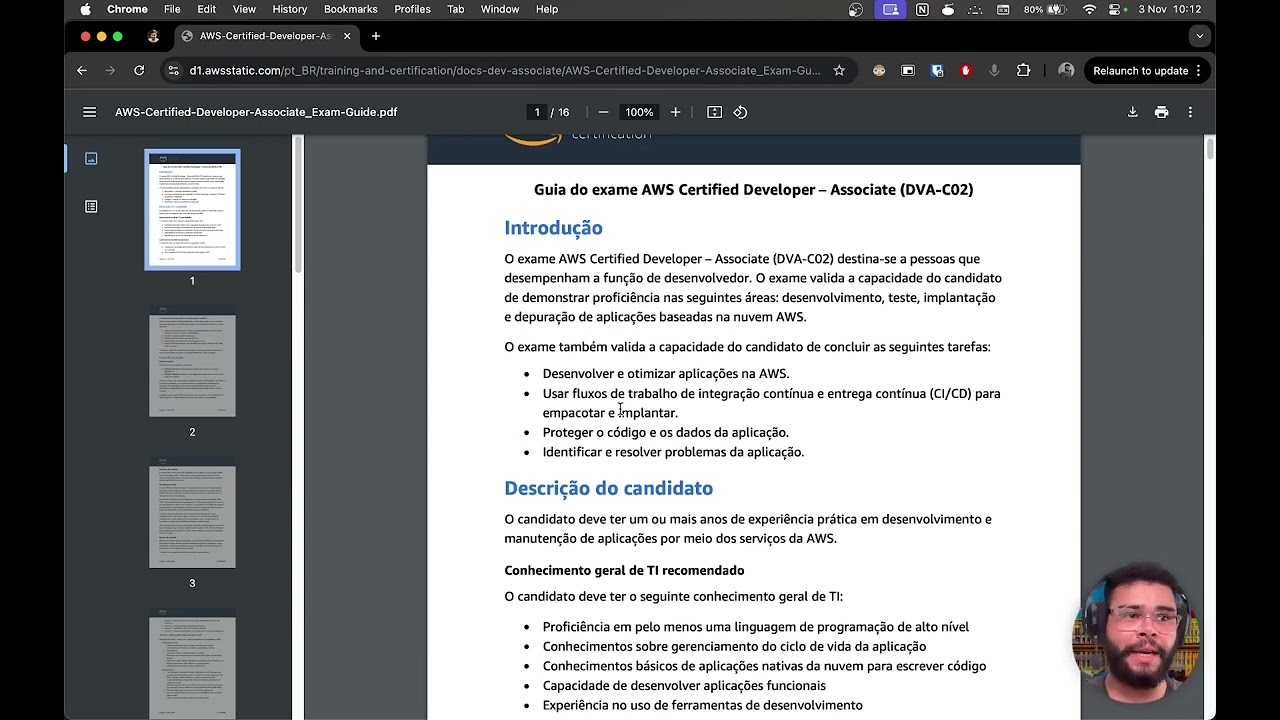Open the PDF viewer more actions menu
Viewport: 1280px width, 720px height.
(x=1190, y=112)
